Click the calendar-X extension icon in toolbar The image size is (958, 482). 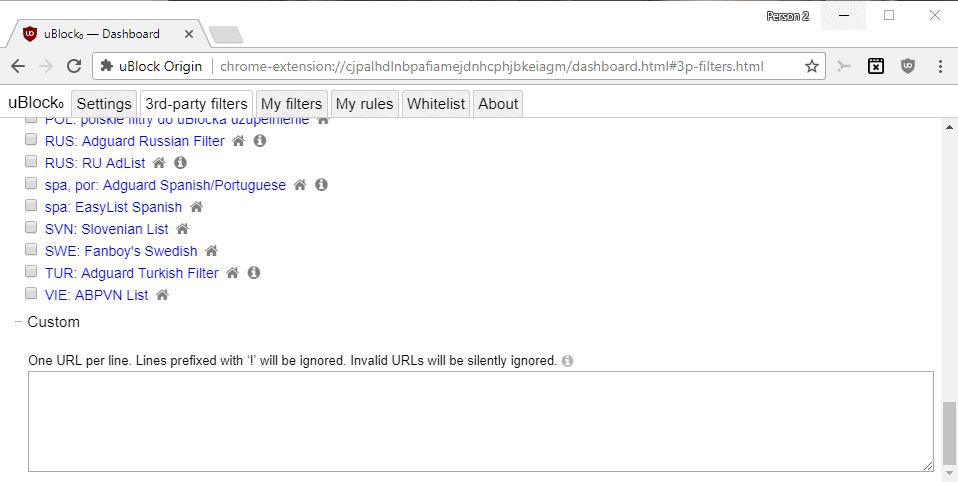[x=876, y=67]
